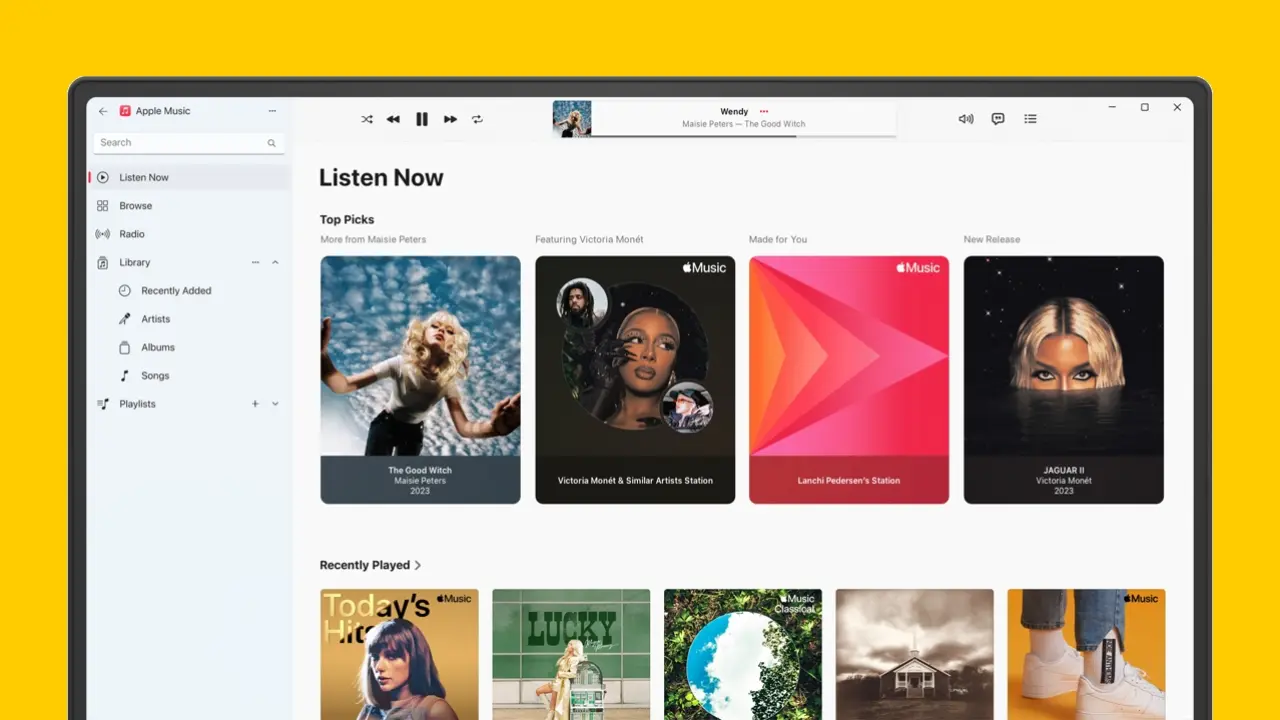Toggle repeat mode
Viewport: 1280px width, 720px height.
pyautogui.click(x=477, y=119)
